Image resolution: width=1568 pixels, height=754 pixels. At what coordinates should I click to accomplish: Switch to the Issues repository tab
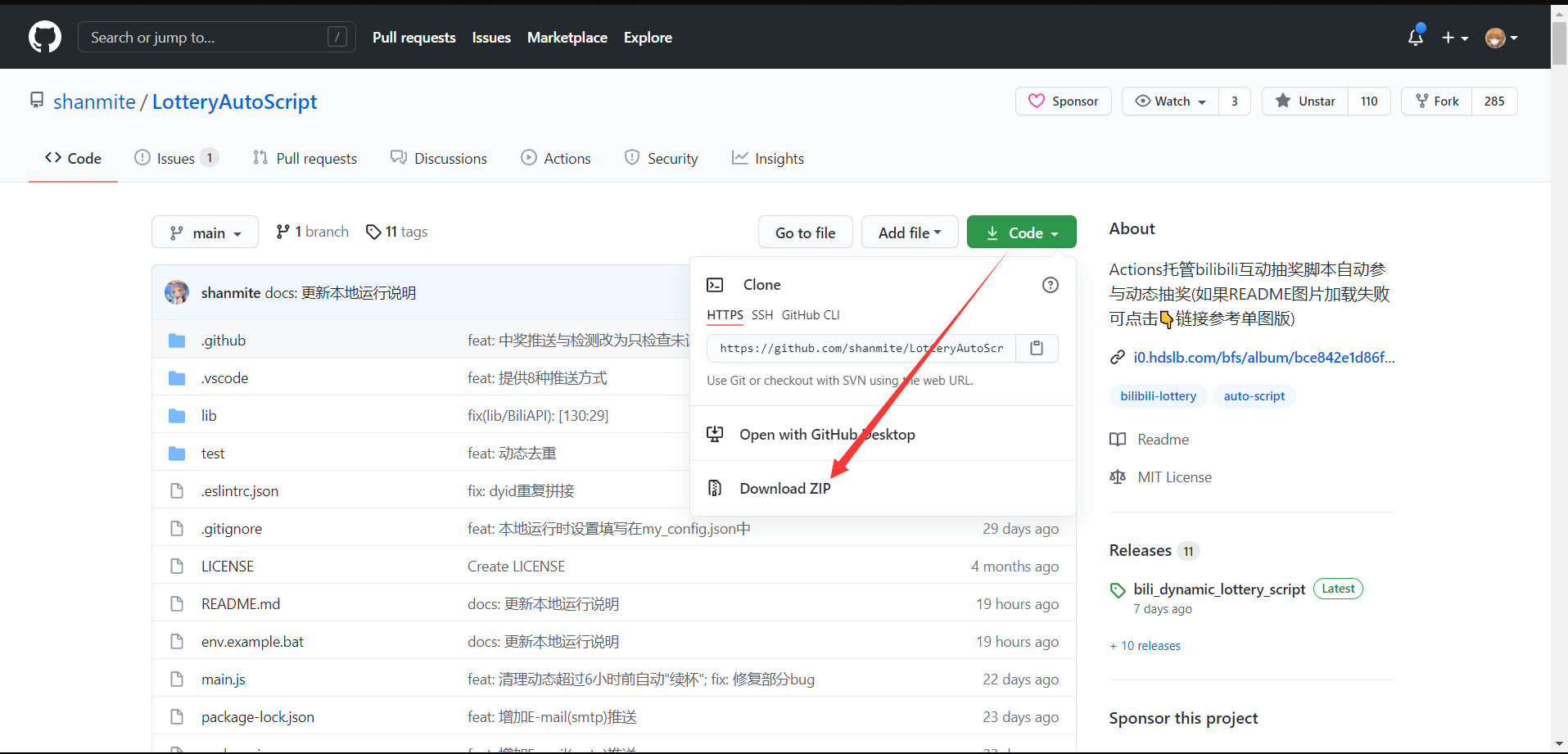(x=176, y=158)
